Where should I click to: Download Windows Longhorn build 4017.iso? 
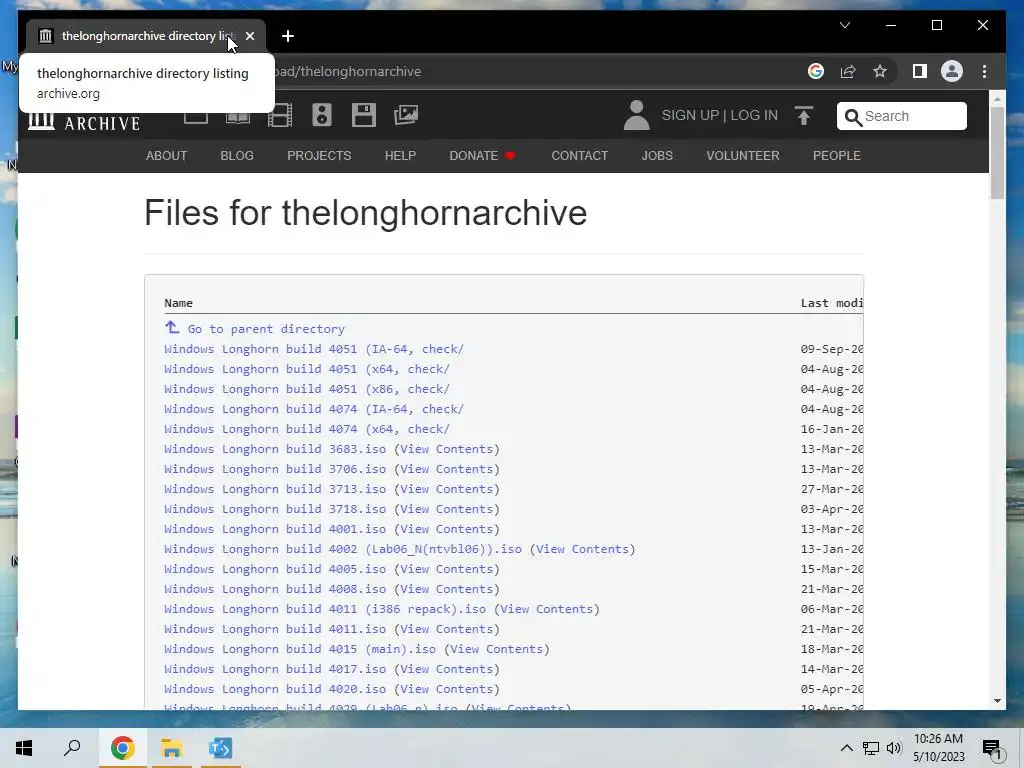(275, 669)
